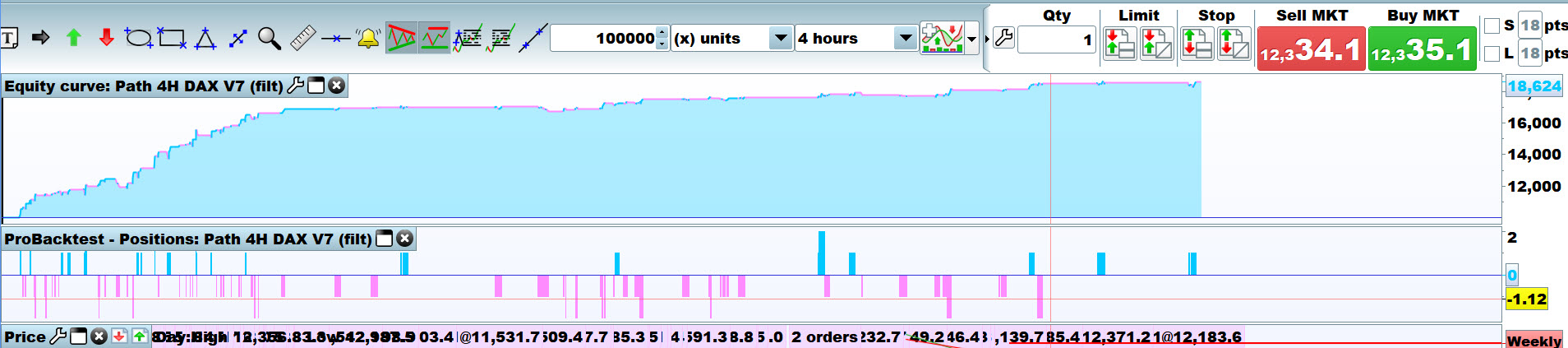This screenshot has width=1568, height=348.
Task: Select the ellipse drawing tool
Action: click(x=139, y=38)
